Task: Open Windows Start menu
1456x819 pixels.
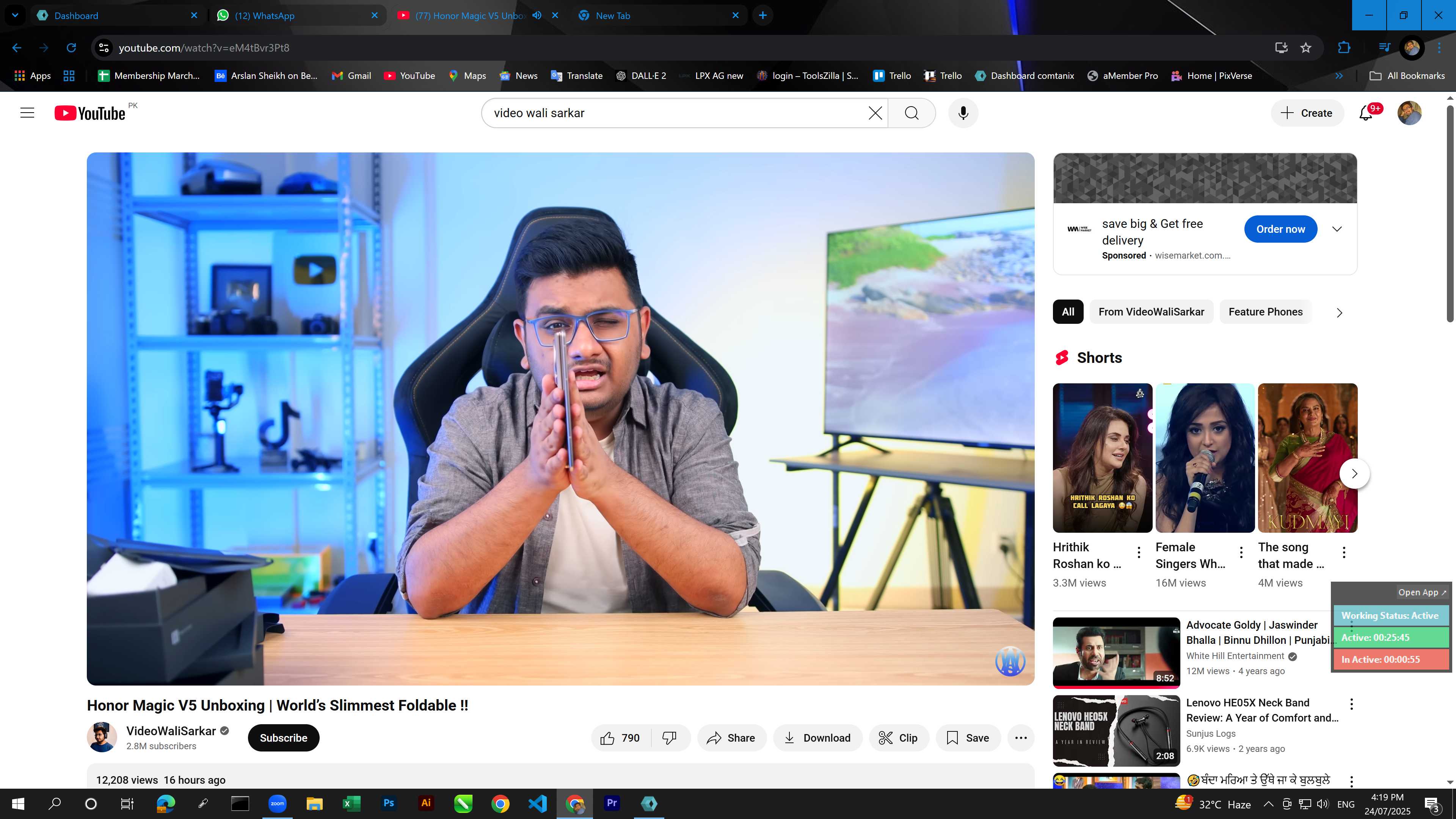Action: click(x=18, y=804)
